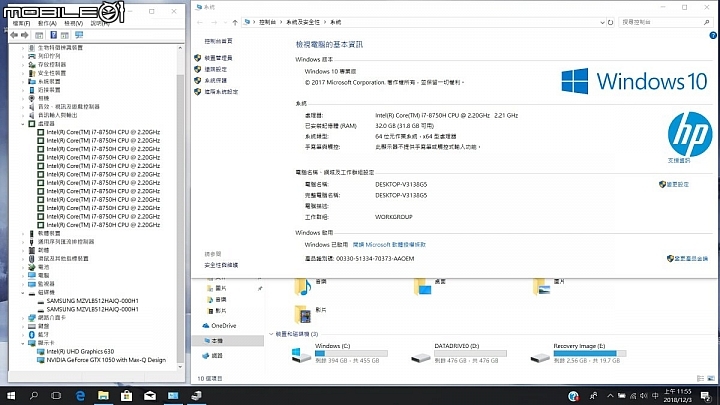Collapse the 磁碟機 disk drives node

click(23, 292)
